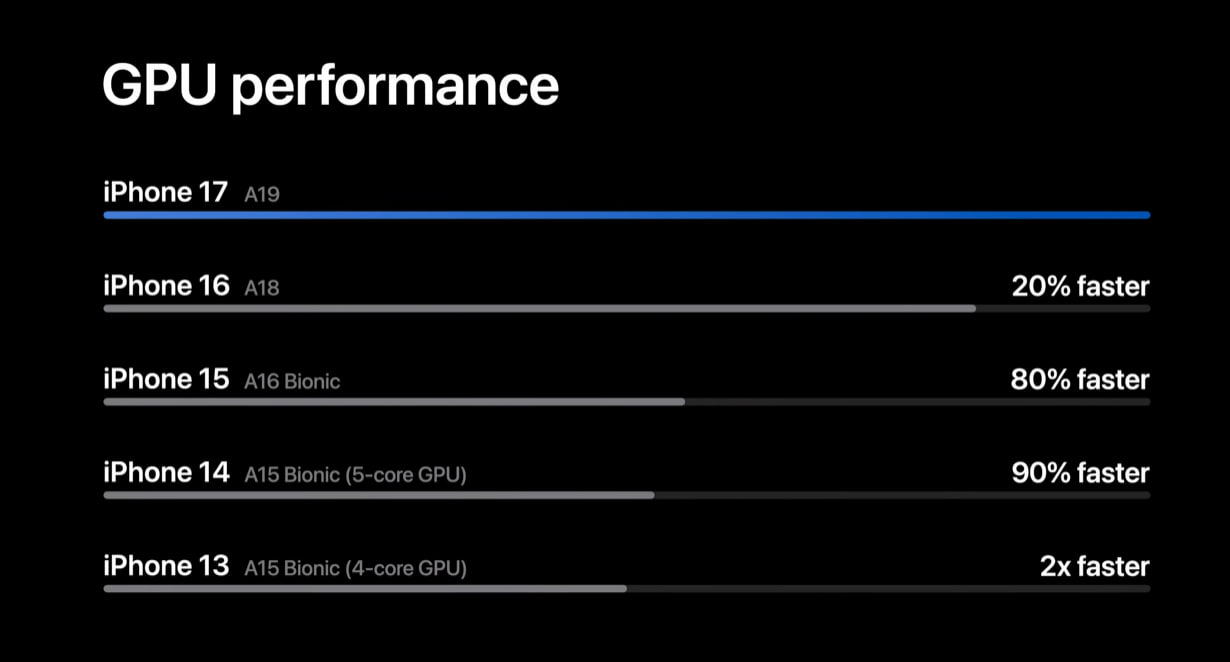Select the iPhone 14 label
Screen dimensions: 1230x662
[x=166, y=472]
